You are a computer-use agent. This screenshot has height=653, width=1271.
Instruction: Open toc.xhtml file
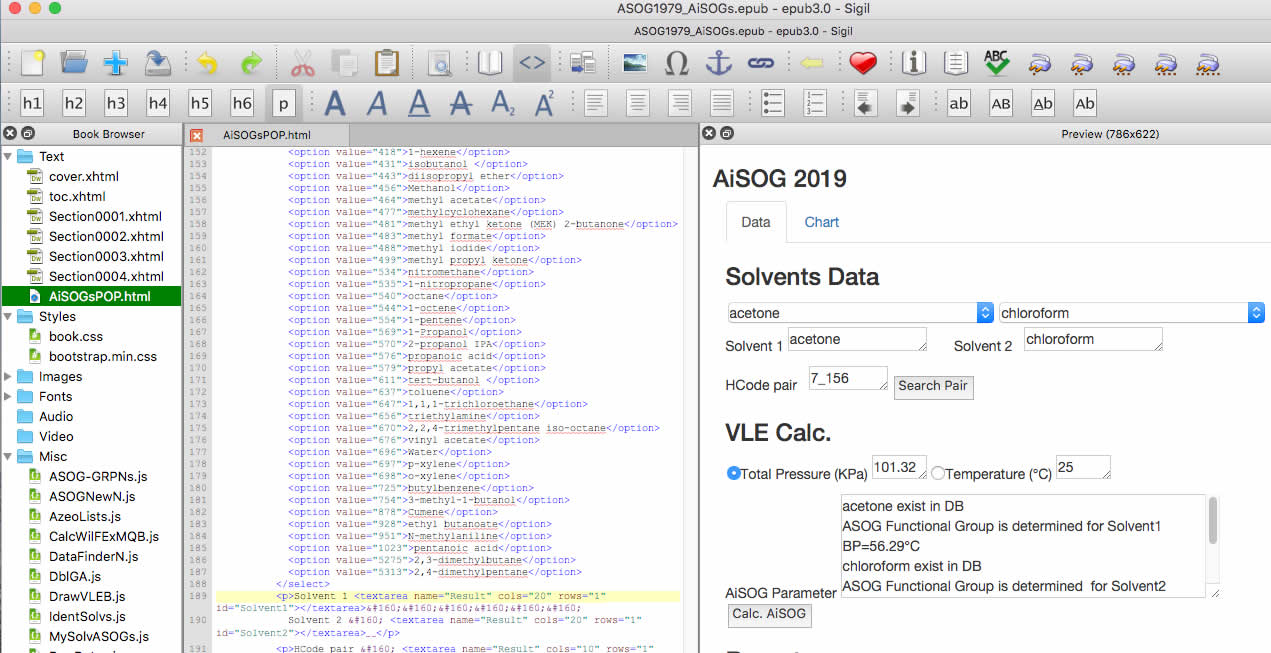77,196
